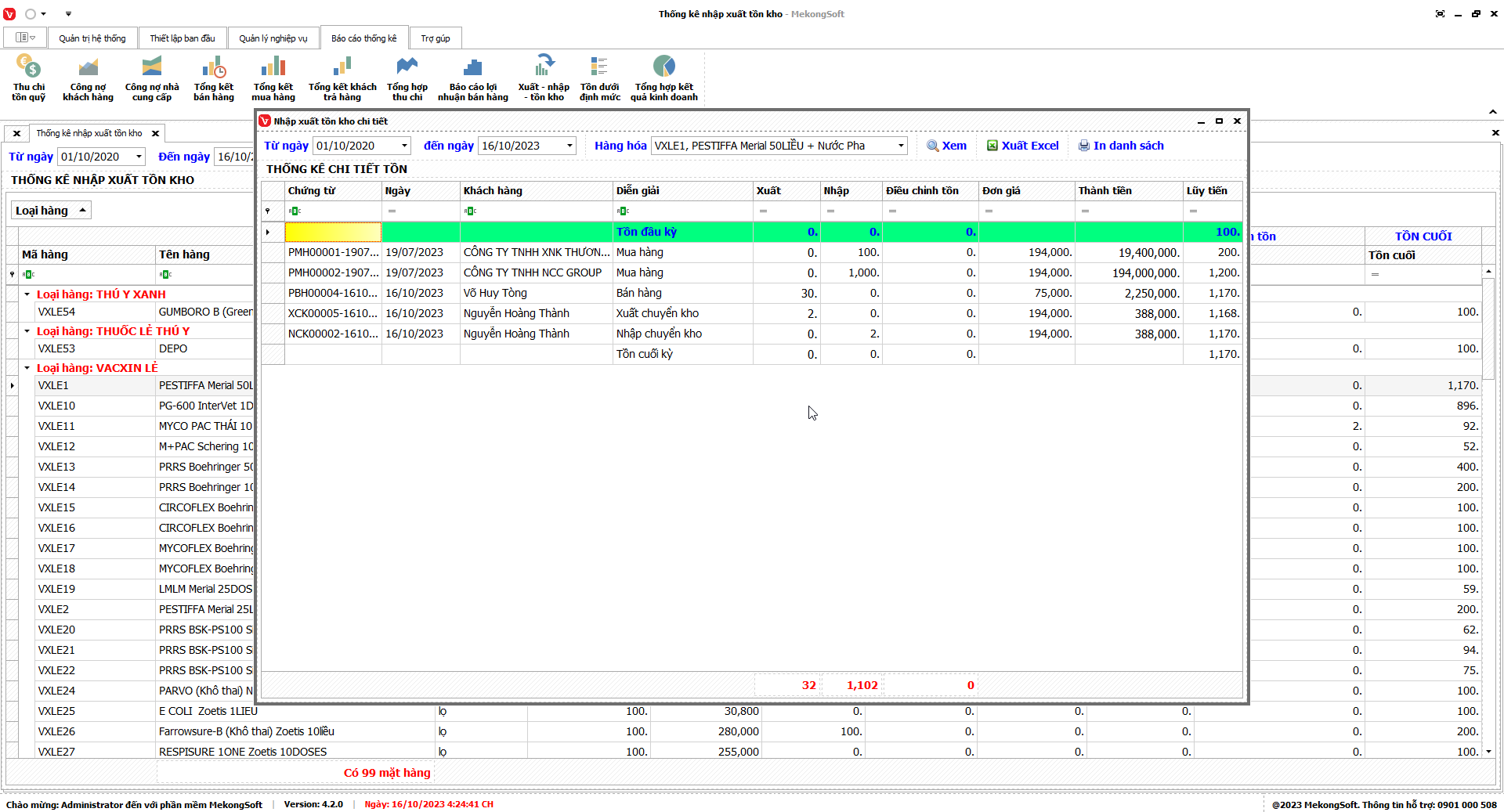Open Tồn dưới định mức report
This screenshot has height=812, width=1504.
[599, 77]
